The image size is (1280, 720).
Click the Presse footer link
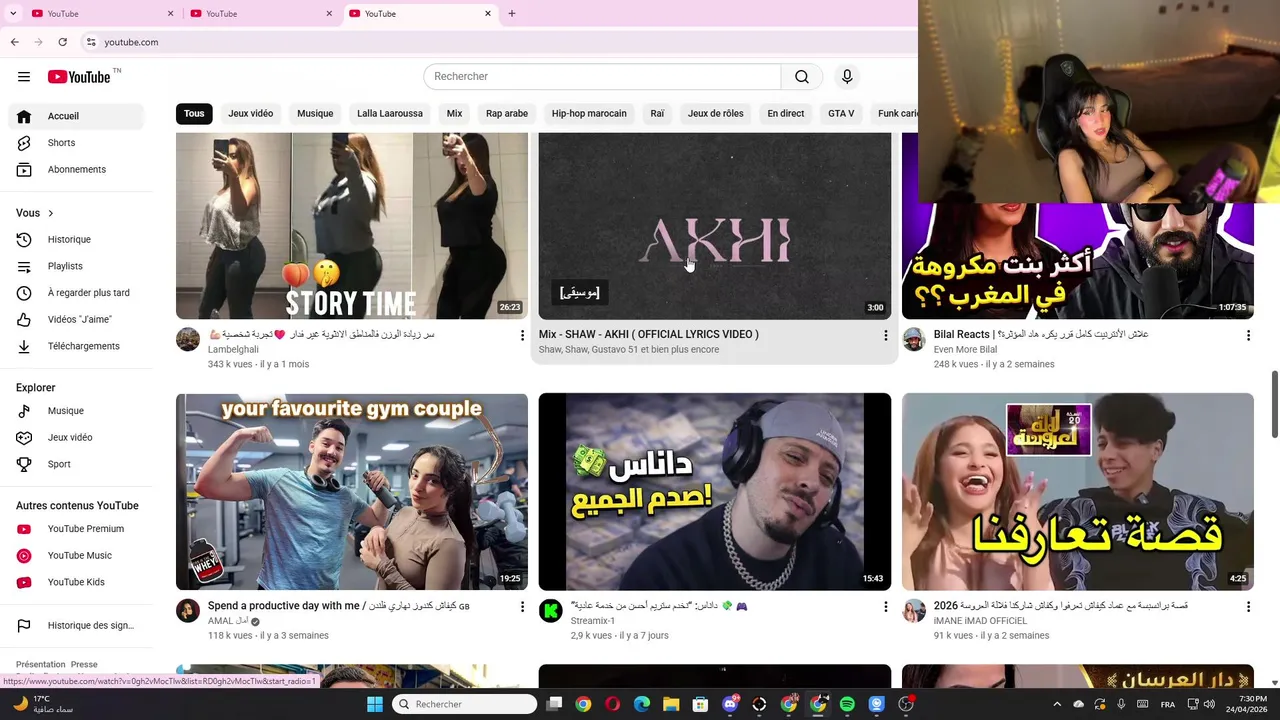coord(84,665)
